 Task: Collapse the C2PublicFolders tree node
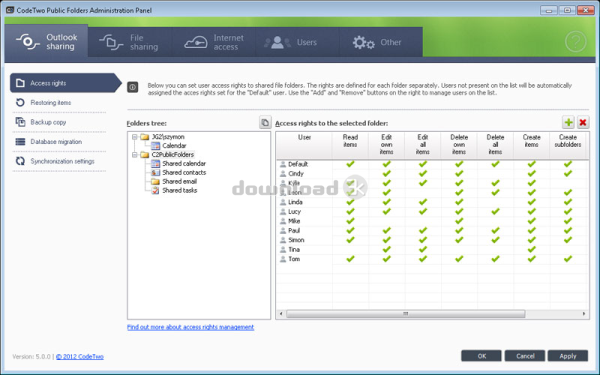(135, 155)
